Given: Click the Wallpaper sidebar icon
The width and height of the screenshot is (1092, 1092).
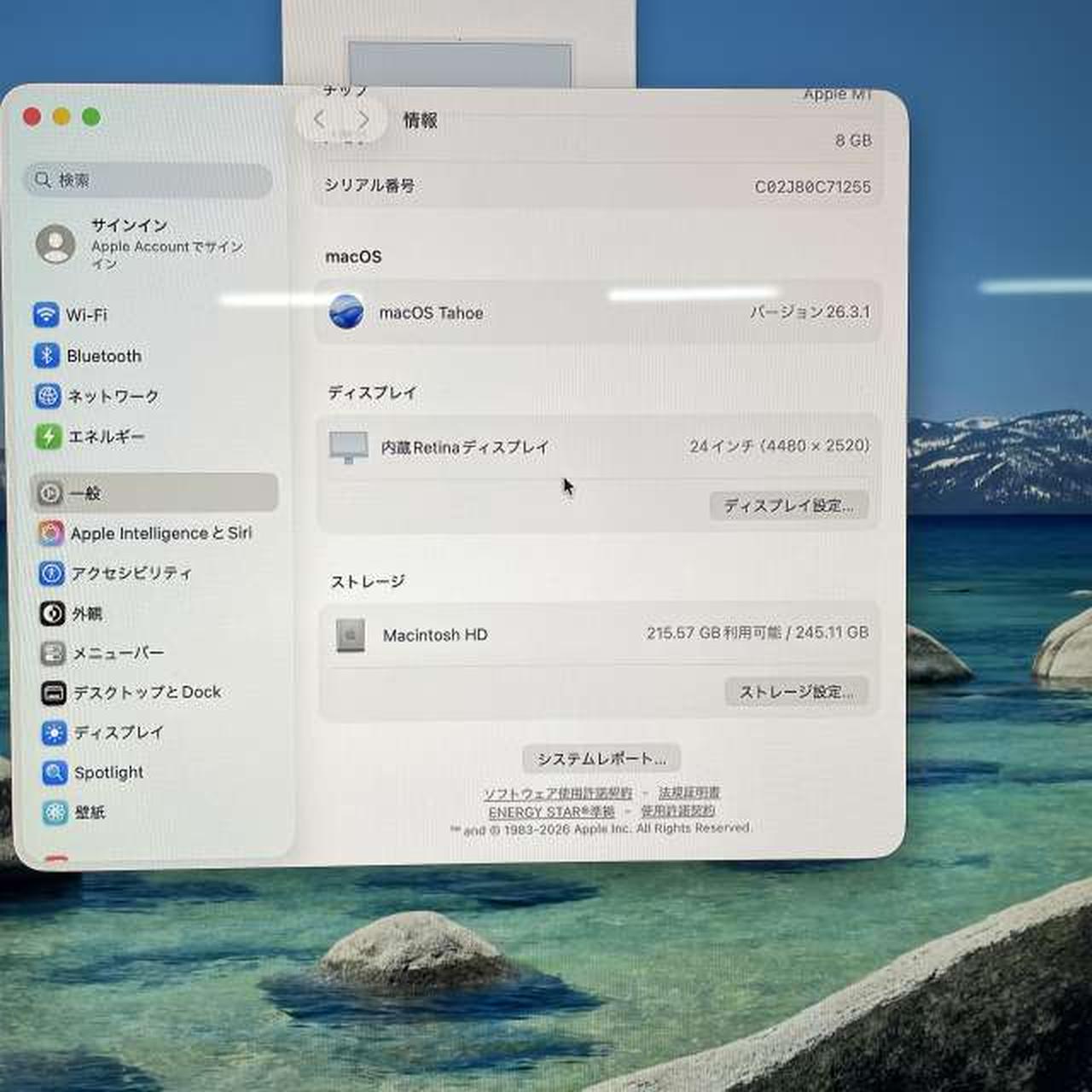Looking at the screenshot, I should pyautogui.click(x=55, y=812).
